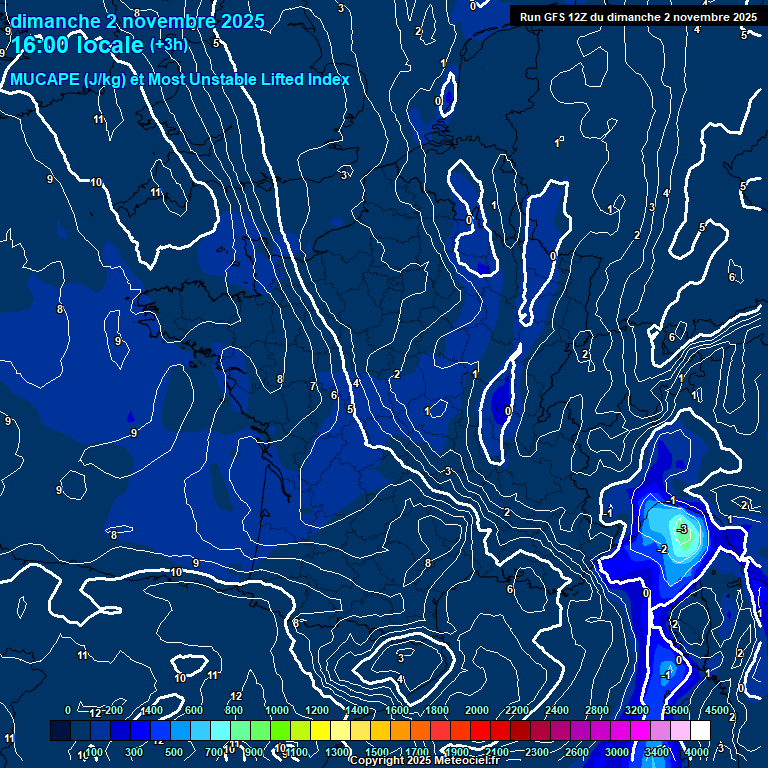Click the '3400' legend value
Screen dimensions: 768x768
(657, 752)
